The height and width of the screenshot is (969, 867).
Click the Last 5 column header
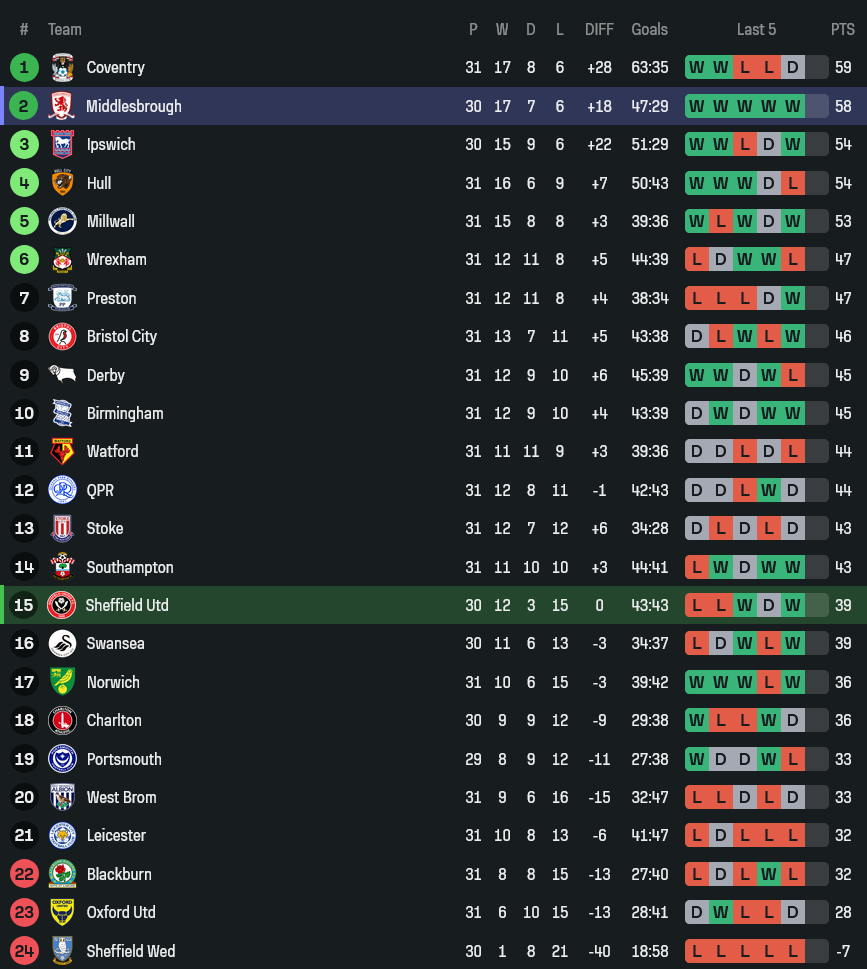coord(756,29)
